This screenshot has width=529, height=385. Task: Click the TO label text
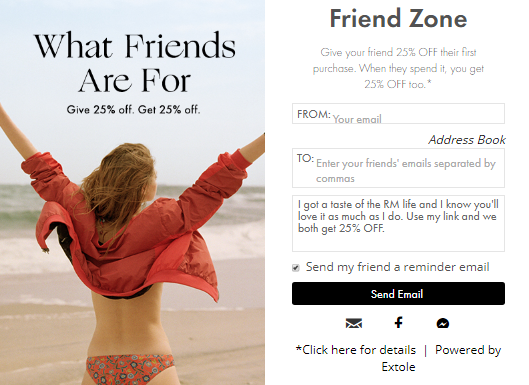pyautogui.click(x=305, y=158)
